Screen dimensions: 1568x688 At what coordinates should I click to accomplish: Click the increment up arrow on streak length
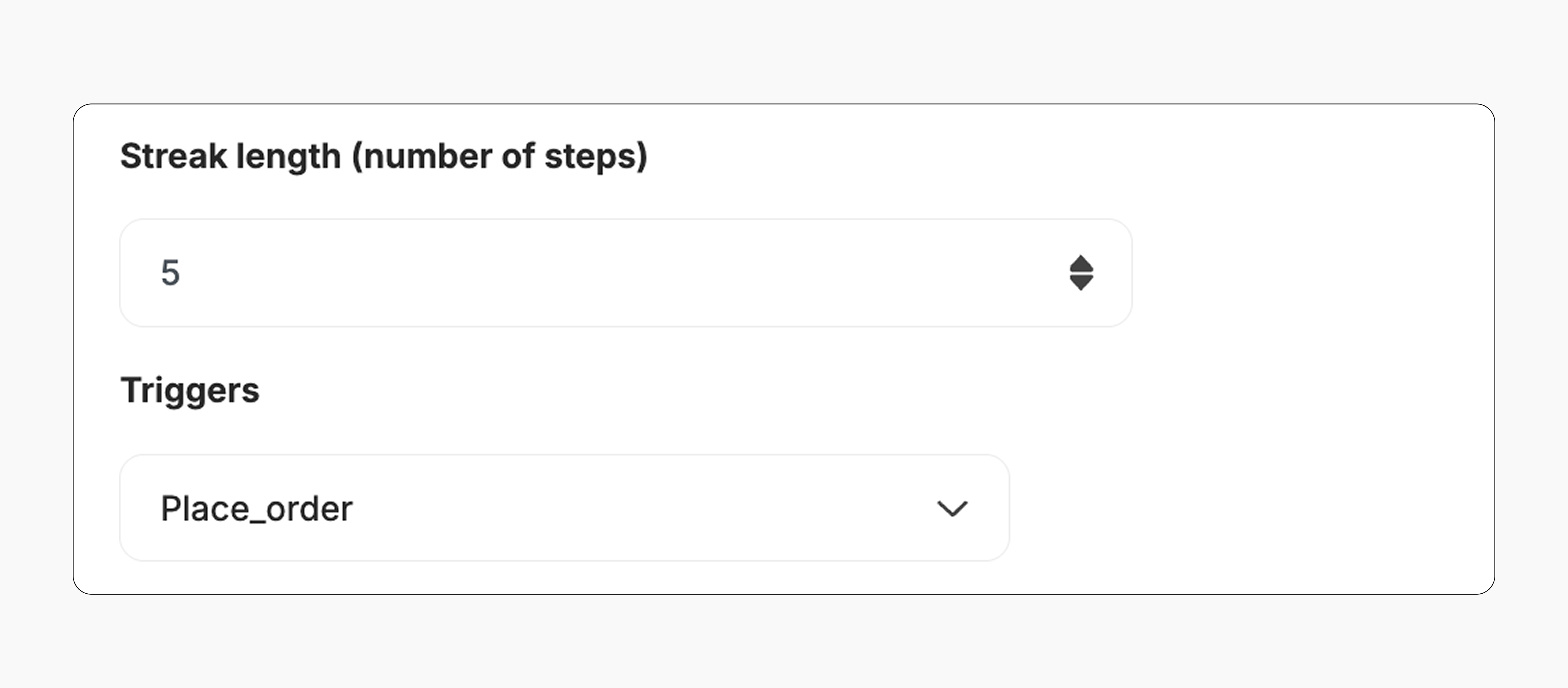pos(1081,264)
